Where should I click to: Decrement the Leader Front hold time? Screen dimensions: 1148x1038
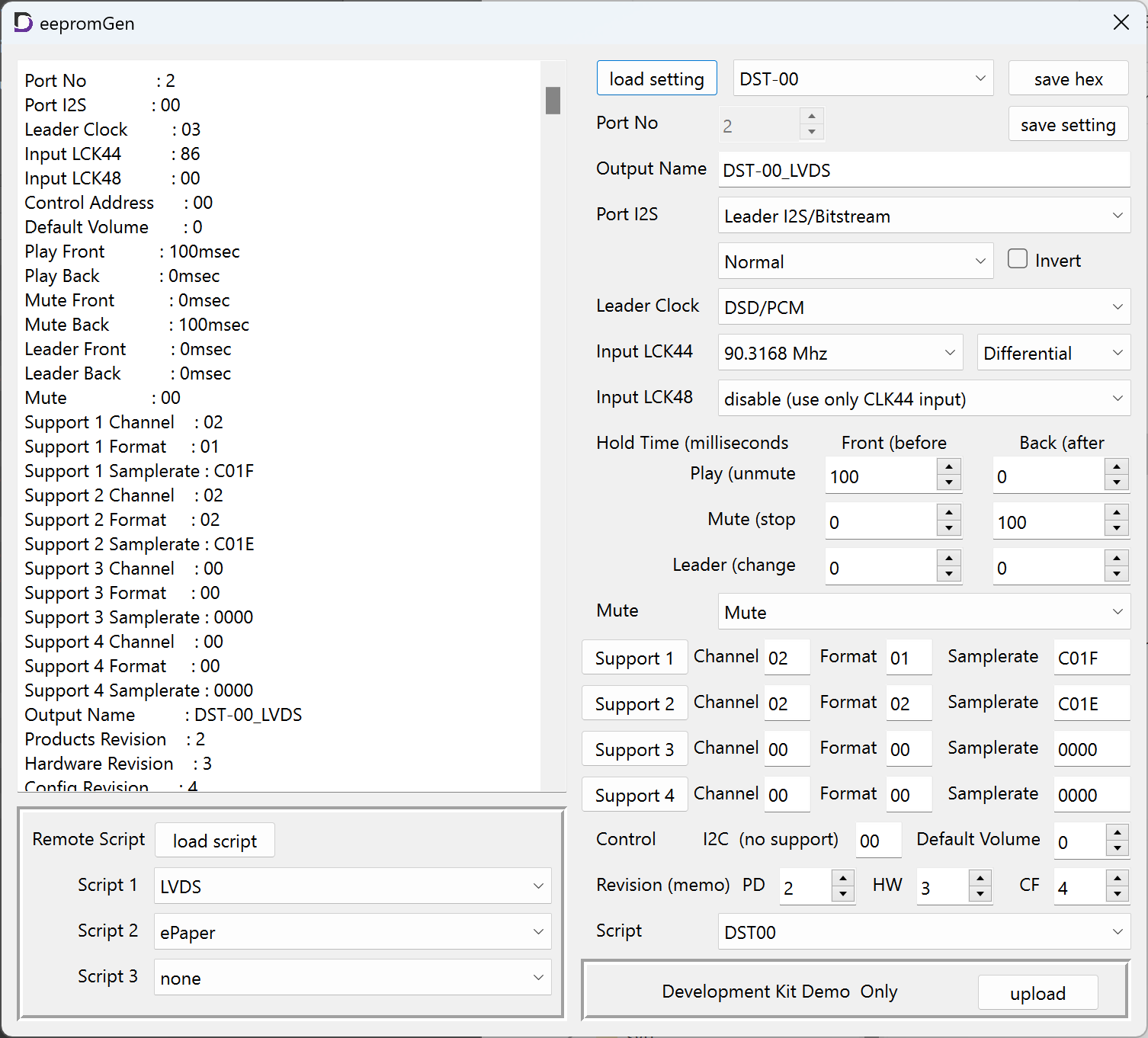pyautogui.click(x=949, y=575)
